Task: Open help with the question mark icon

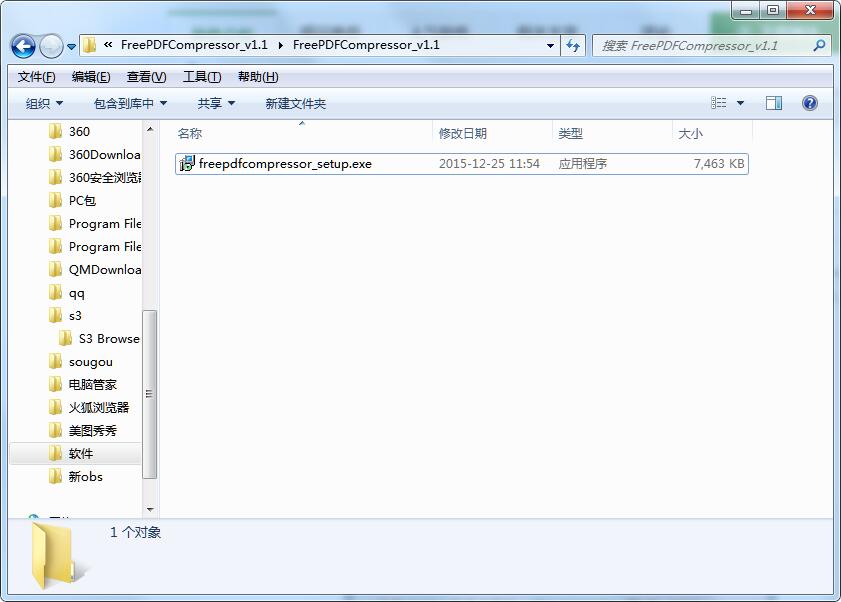Action: pyautogui.click(x=809, y=103)
